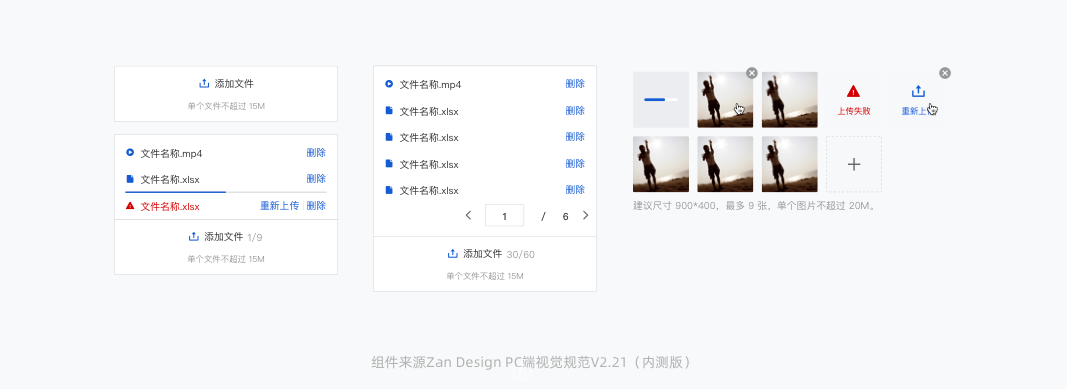
Task: Click the 重新上传 link on the failed row
Action: 280,205
